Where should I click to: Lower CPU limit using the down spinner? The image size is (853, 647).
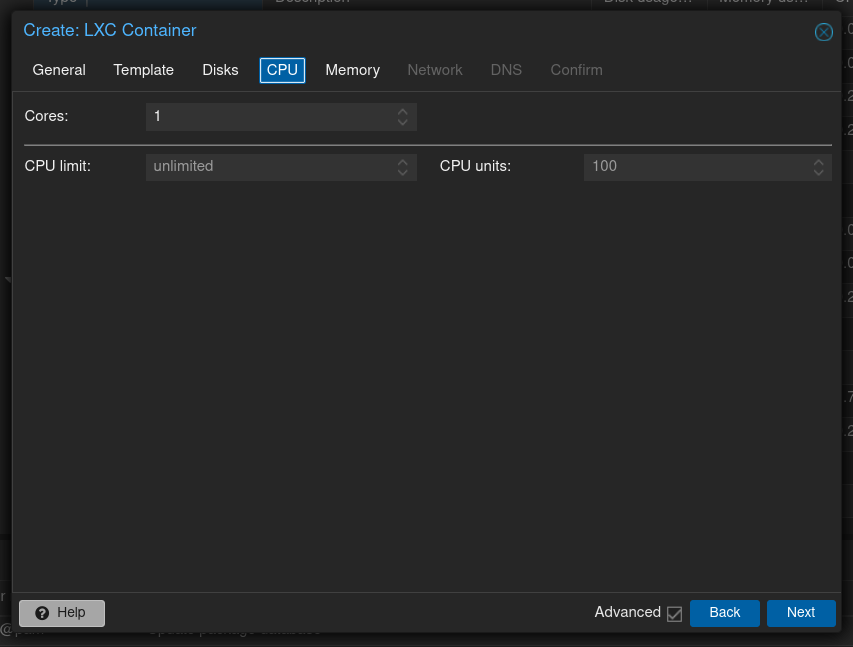402,171
